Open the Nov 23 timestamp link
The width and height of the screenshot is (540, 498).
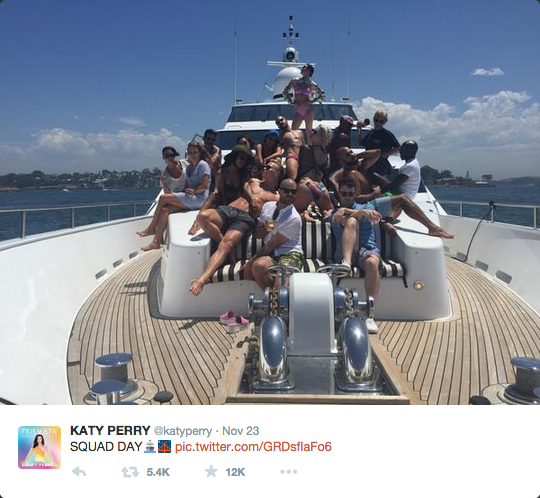(240, 431)
